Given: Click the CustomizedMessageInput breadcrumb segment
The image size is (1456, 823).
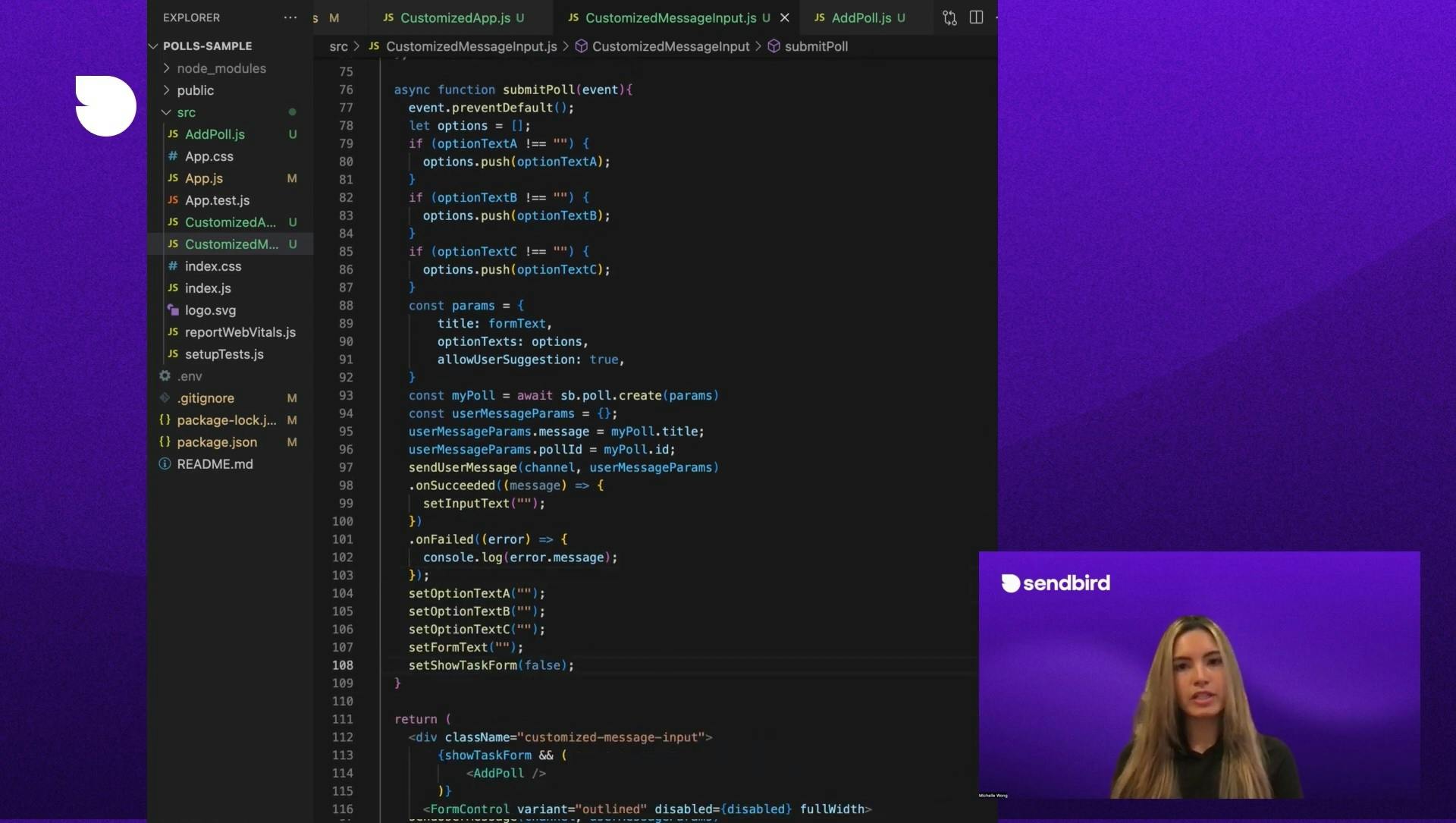Looking at the screenshot, I should pos(671,46).
